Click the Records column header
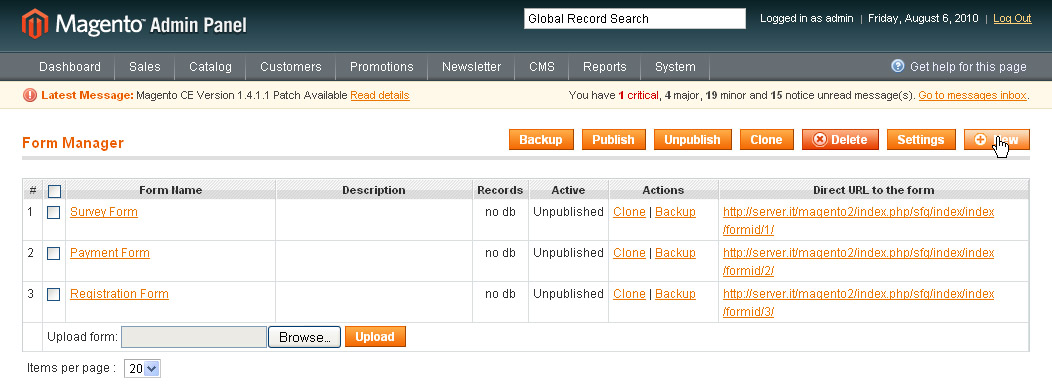Screen dimensions: 1052x386 [x=500, y=190]
